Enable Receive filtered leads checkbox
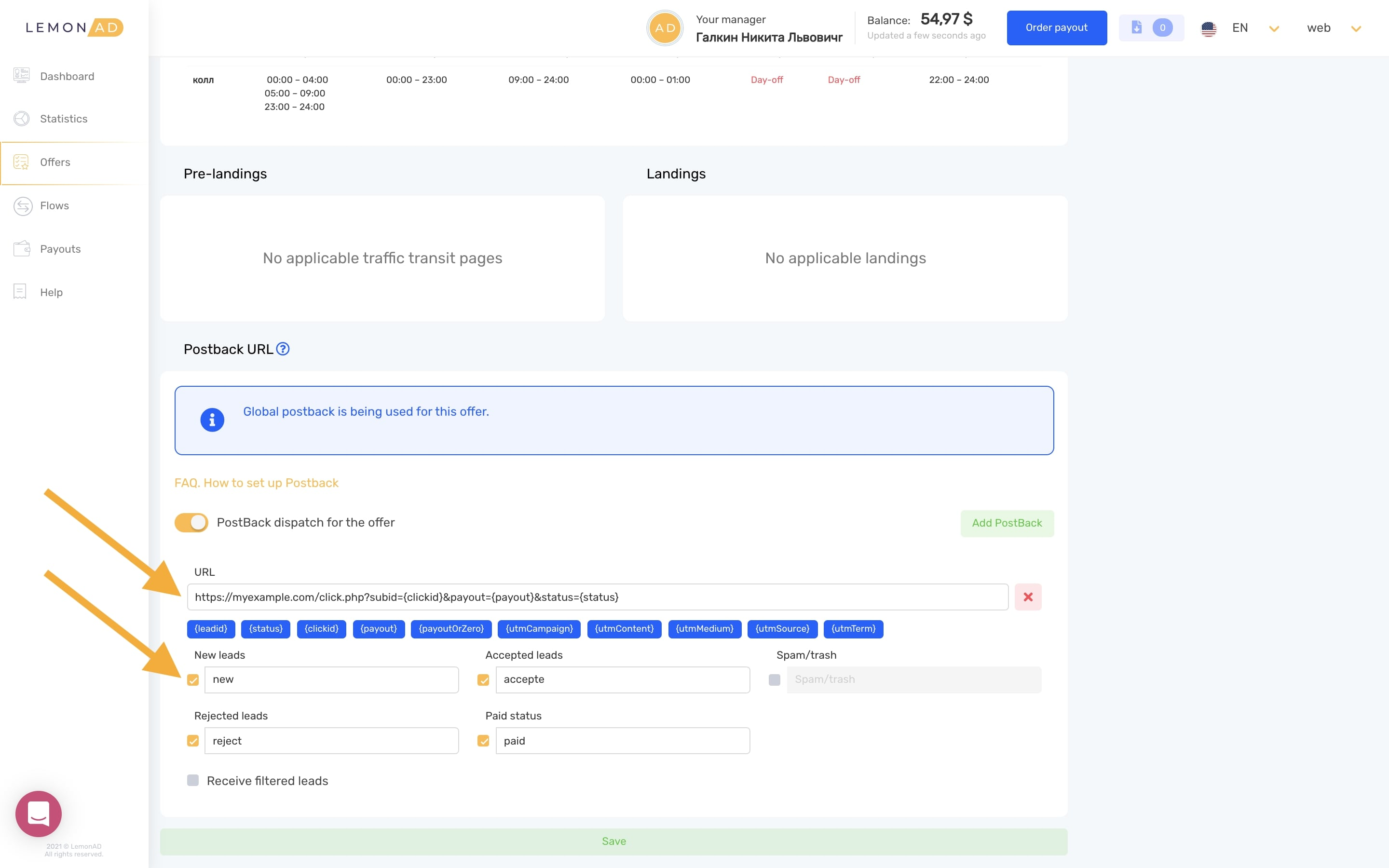This screenshot has width=1389, height=868. click(193, 781)
